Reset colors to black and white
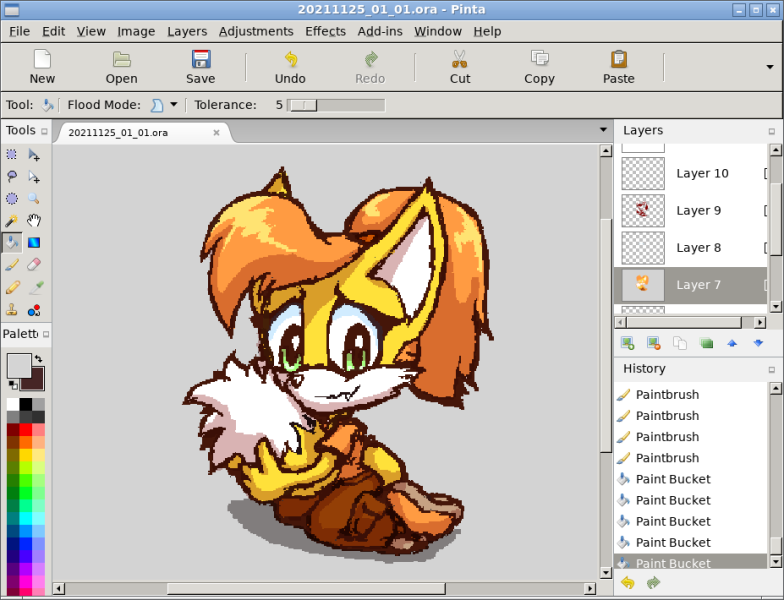The width and height of the screenshot is (784, 600). [x=13, y=384]
